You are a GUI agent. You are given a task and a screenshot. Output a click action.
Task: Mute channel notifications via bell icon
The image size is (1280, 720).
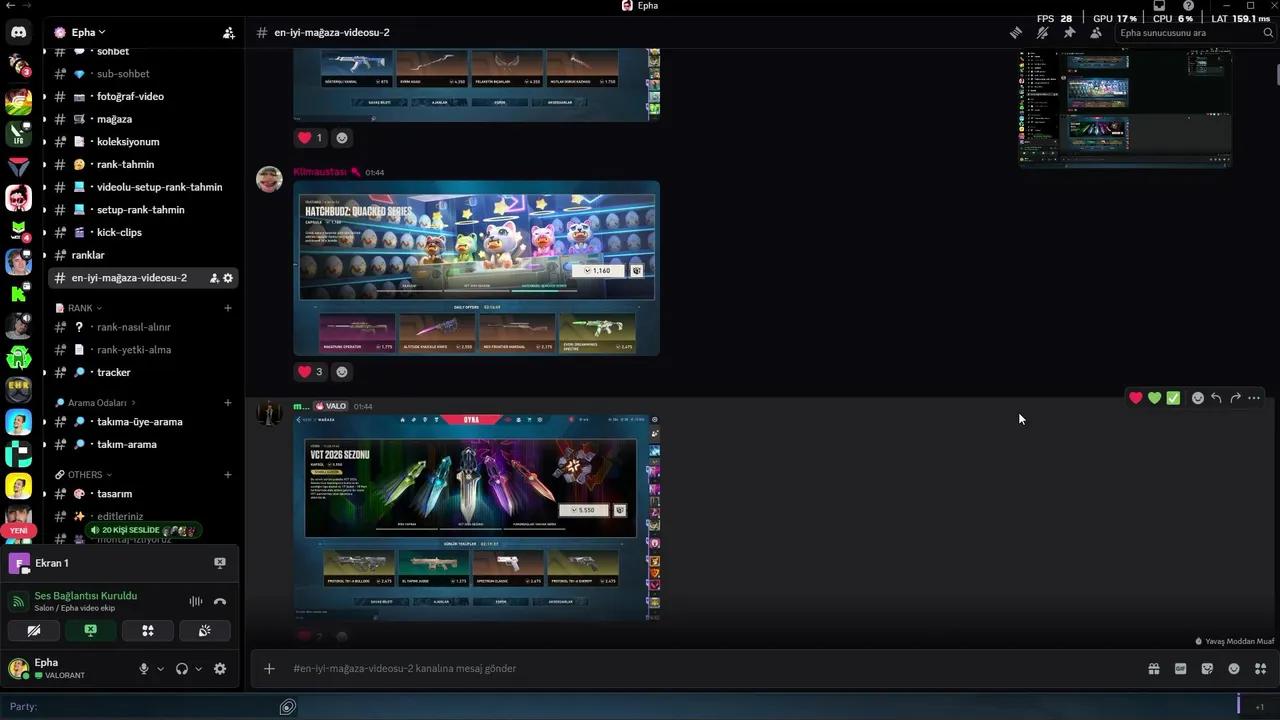pos(1042,33)
